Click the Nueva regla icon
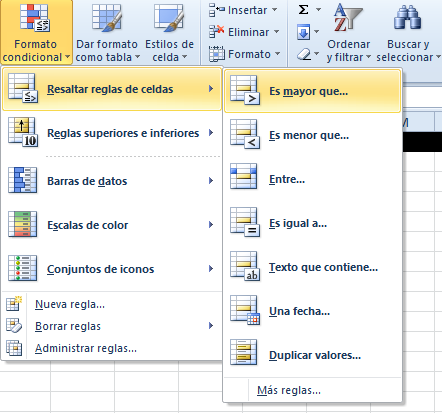The image size is (442, 413). [x=14, y=303]
